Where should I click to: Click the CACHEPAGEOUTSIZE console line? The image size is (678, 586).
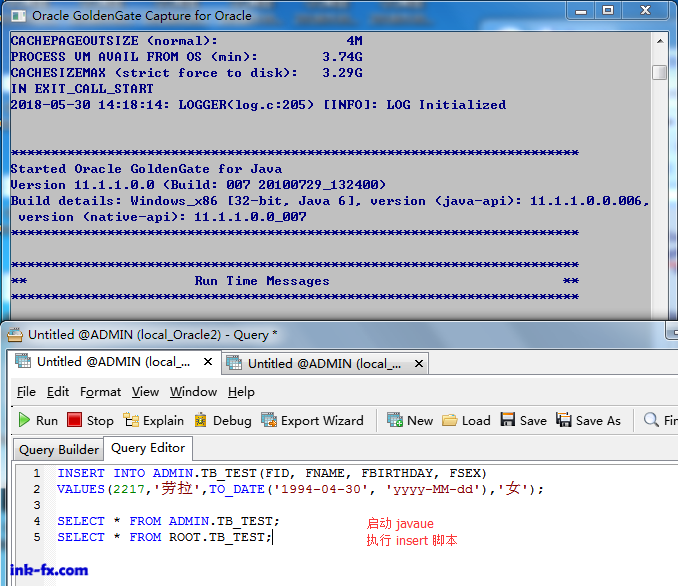tap(186, 41)
